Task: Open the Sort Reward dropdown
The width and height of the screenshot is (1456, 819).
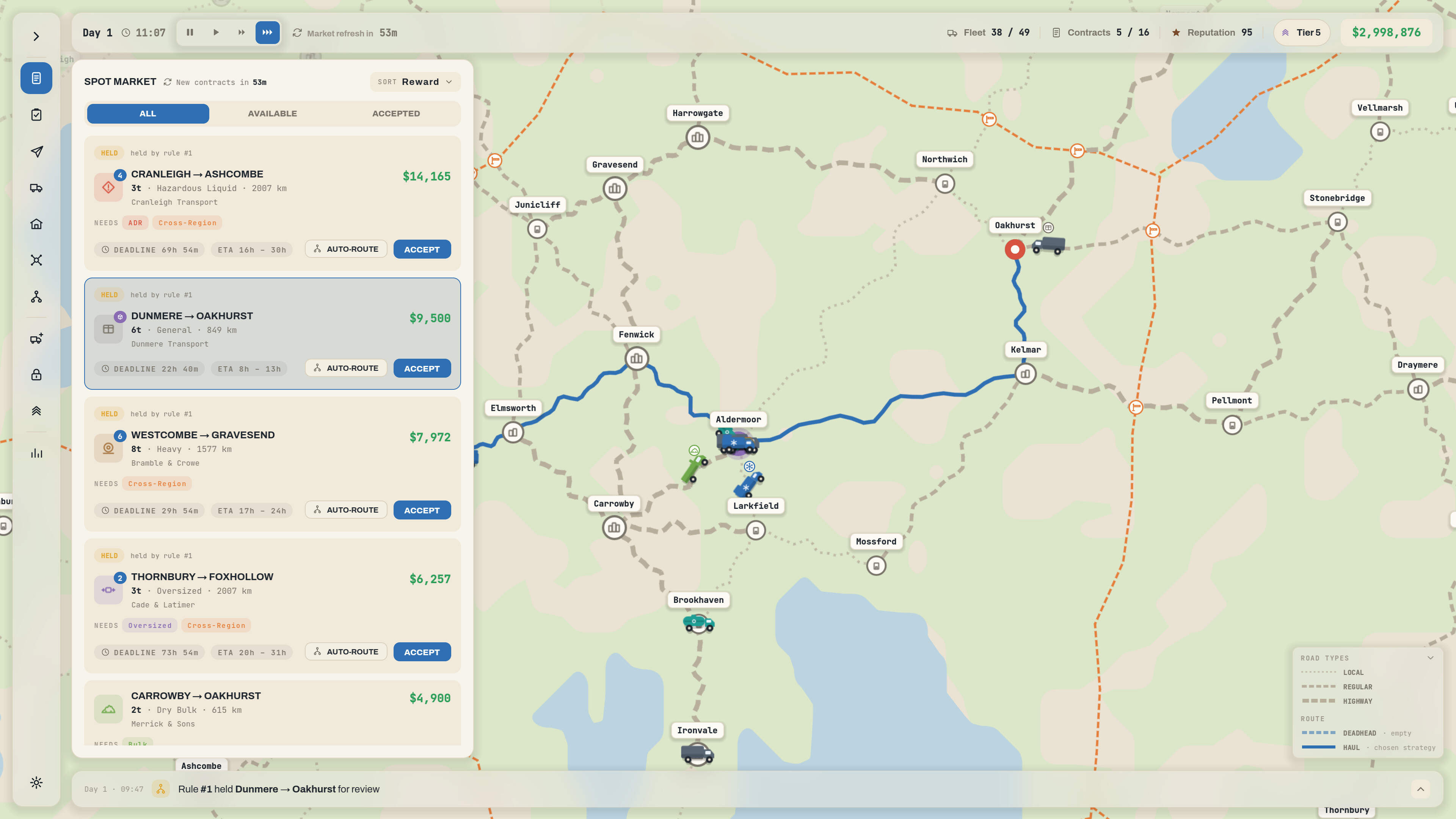Action: [x=416, y=82]
